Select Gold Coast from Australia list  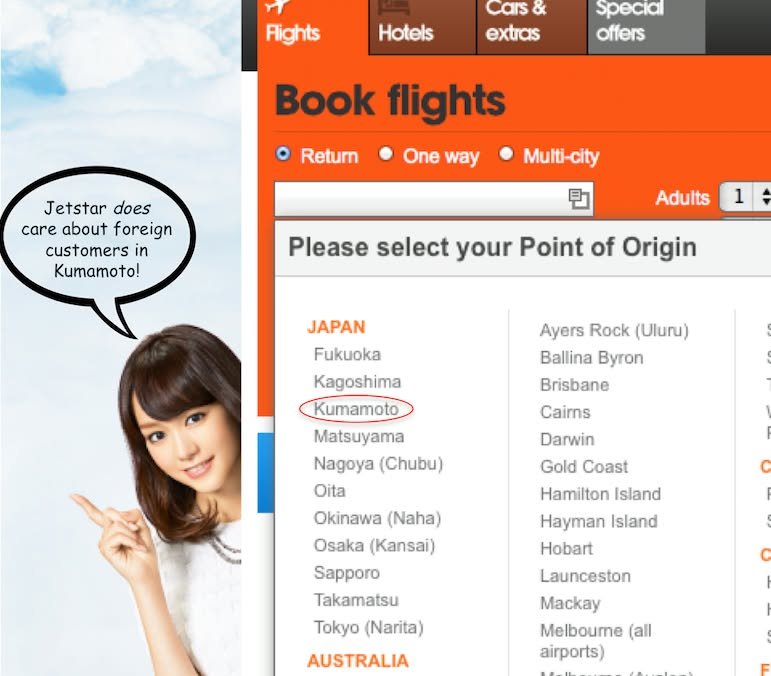pos(584,467)
